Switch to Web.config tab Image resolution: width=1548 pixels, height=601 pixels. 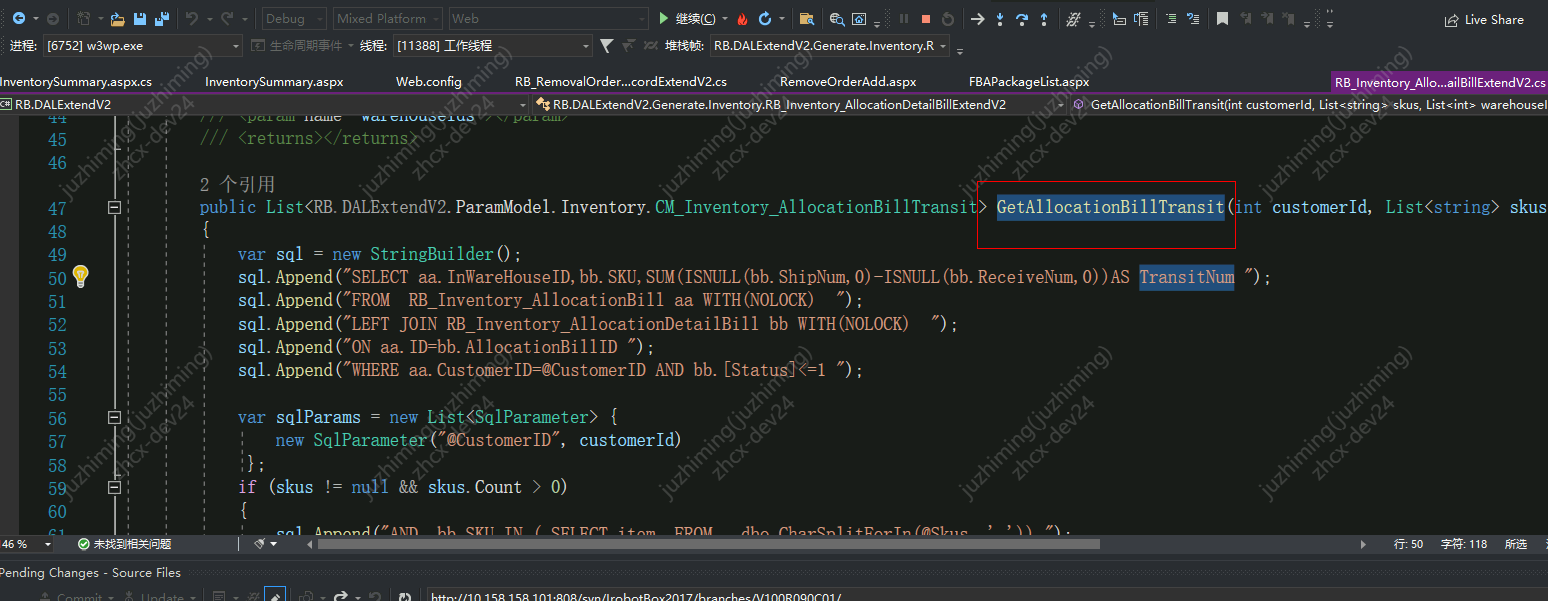tap(429, 82)
